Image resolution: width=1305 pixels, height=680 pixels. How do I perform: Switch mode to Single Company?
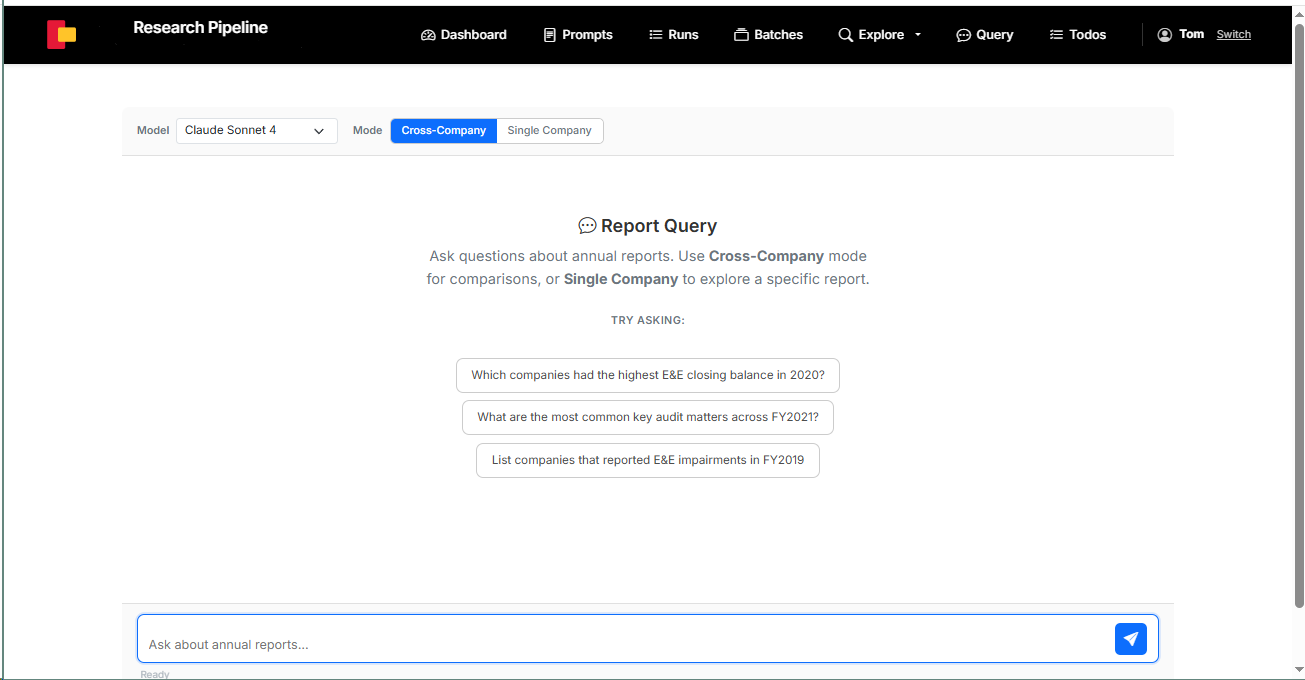549,130
